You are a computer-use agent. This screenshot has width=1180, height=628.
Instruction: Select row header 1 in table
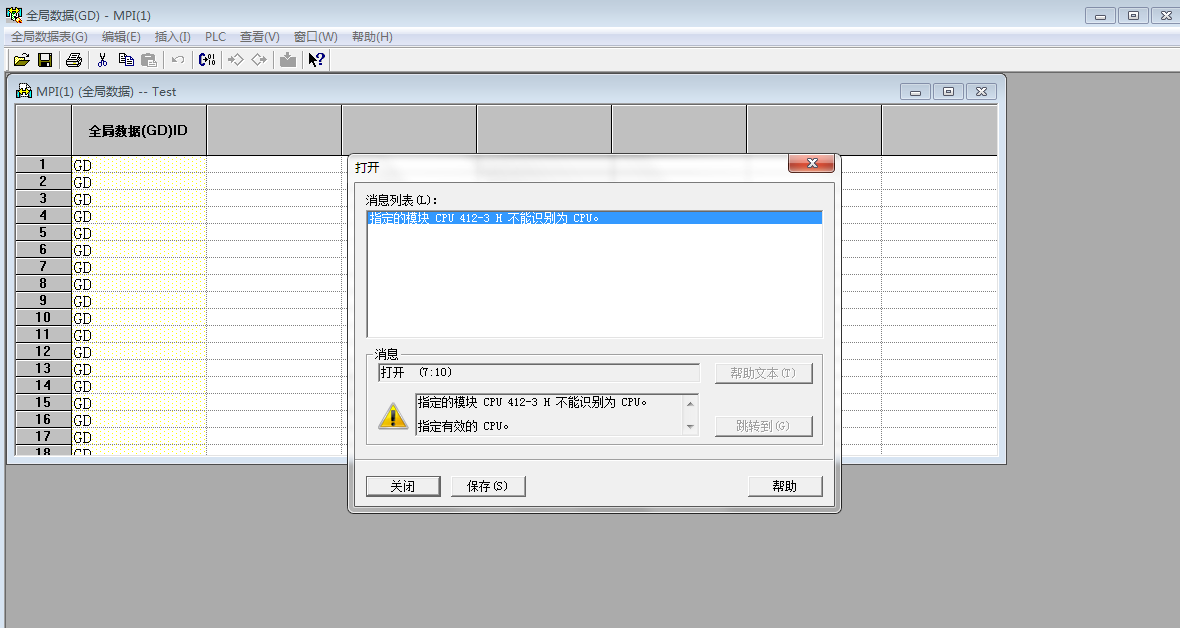pyautogui.click(x=43, y=164)
